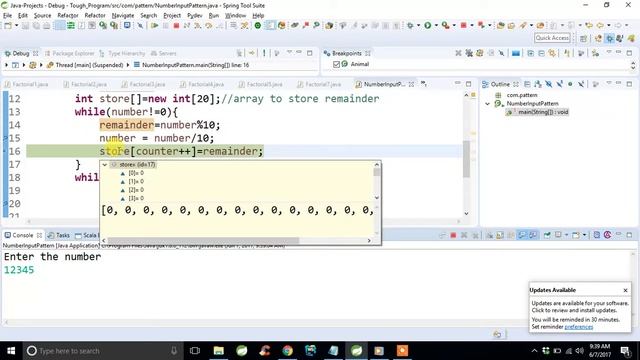640x360 pixels.
Task: Toggle Show Console on standard output change
Action: pos(522,235)
